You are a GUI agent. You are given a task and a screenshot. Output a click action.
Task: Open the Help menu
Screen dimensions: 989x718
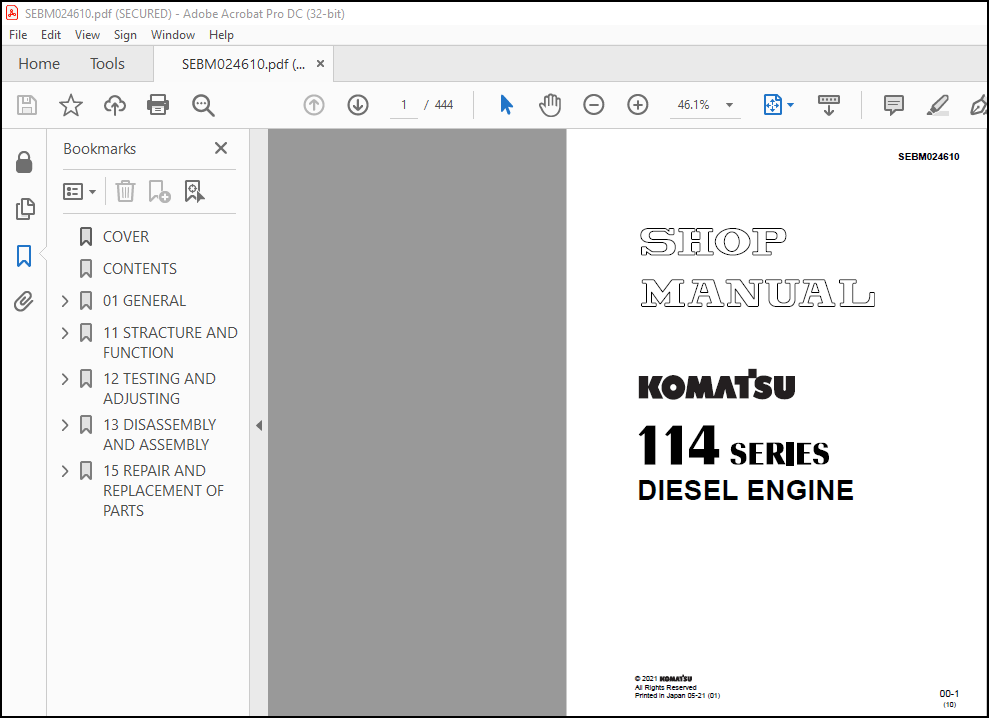click(221, 35)
